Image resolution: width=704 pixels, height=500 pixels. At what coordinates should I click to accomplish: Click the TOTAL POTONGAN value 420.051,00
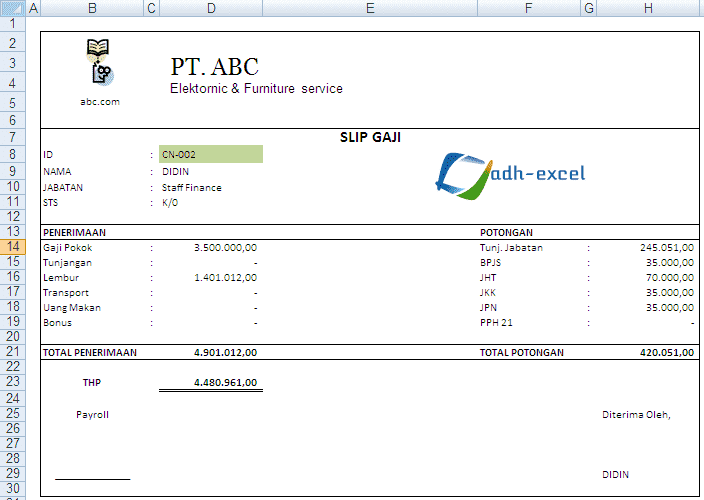(667, 352)
